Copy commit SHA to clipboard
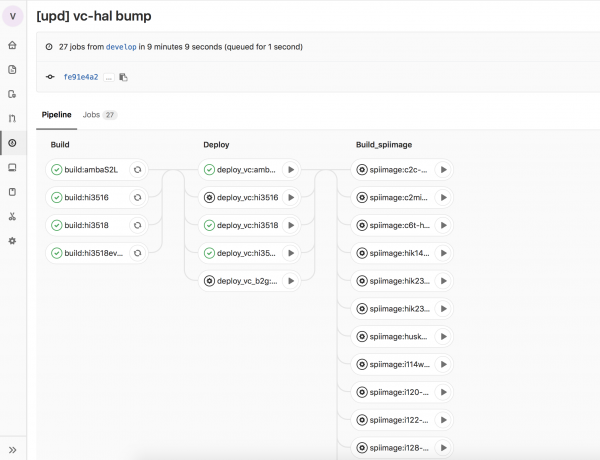The width and height of the screenshot is (600, 460). pyautogui.click(x=124, y=77)
